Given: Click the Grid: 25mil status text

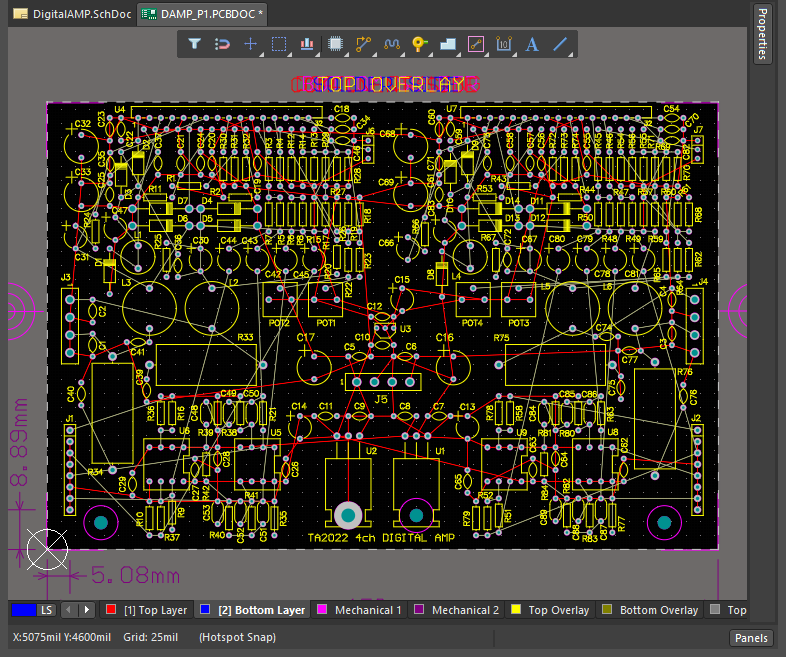Looking at the screenshot, I should click(150, 637).
